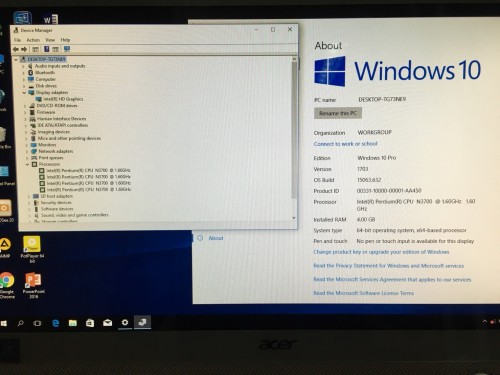Open the Mail app in the taskbar
500x375 pixels.
coord(107,323)
